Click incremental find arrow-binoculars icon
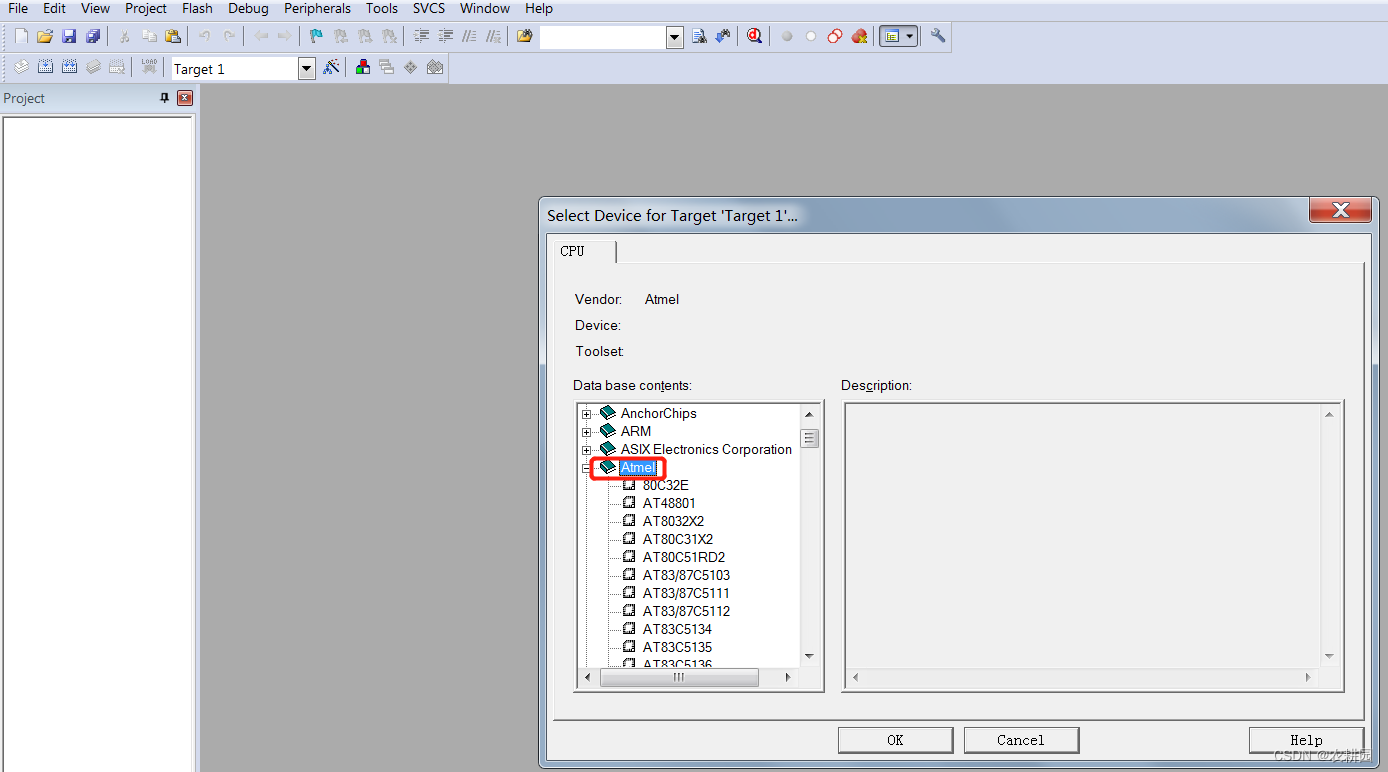1388x772 pixels. 723,36
